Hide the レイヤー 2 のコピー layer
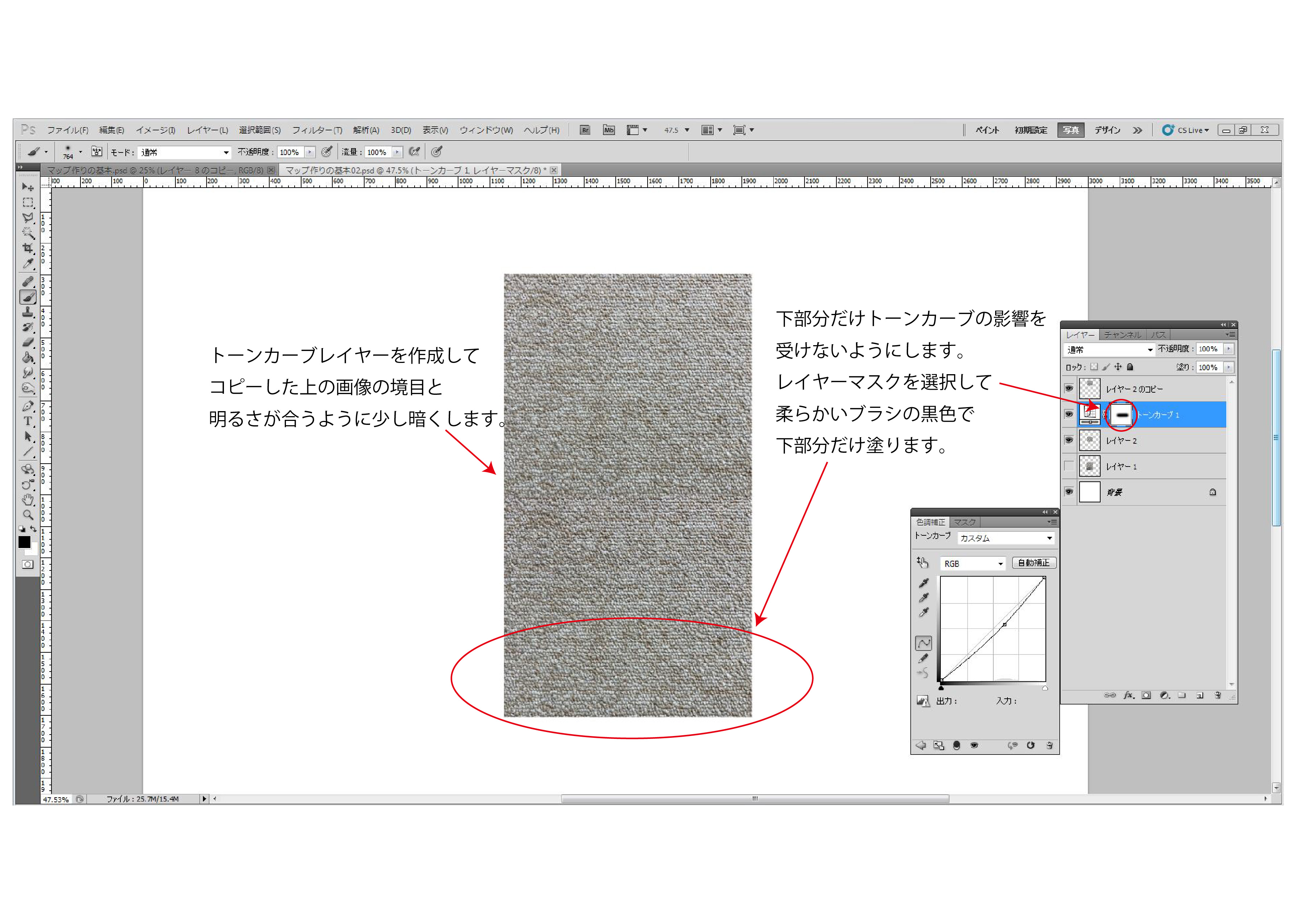Viewport: 1297px width, 924px height. (x=1069, y=389)
